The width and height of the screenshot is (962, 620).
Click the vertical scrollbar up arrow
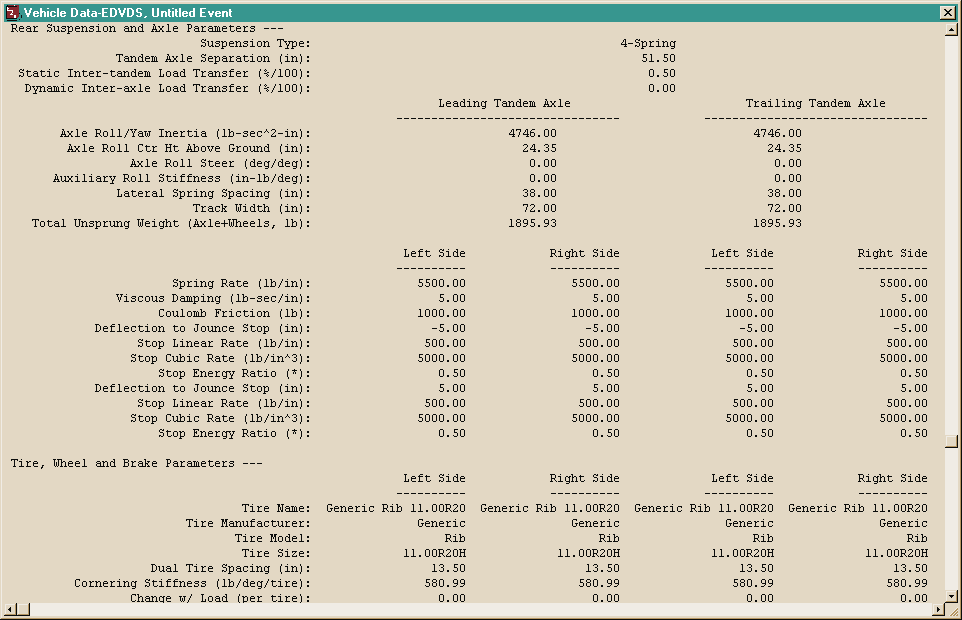[951, 29]
